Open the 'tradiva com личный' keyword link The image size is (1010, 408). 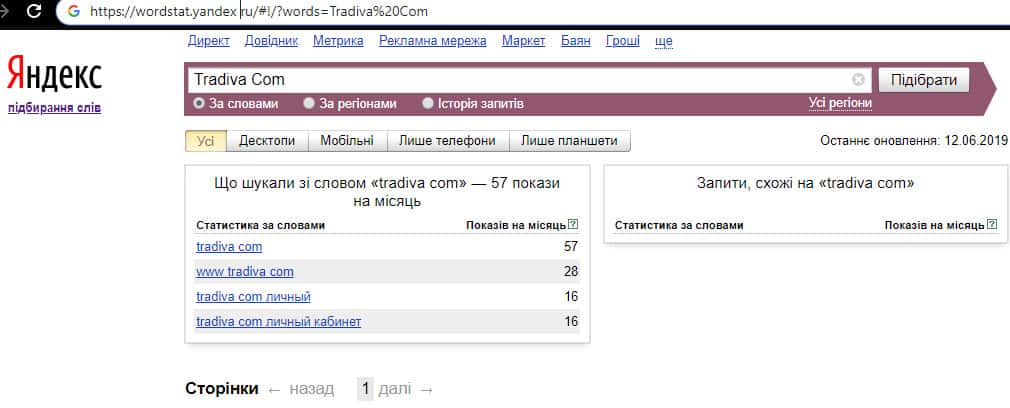tap(254, 297)
